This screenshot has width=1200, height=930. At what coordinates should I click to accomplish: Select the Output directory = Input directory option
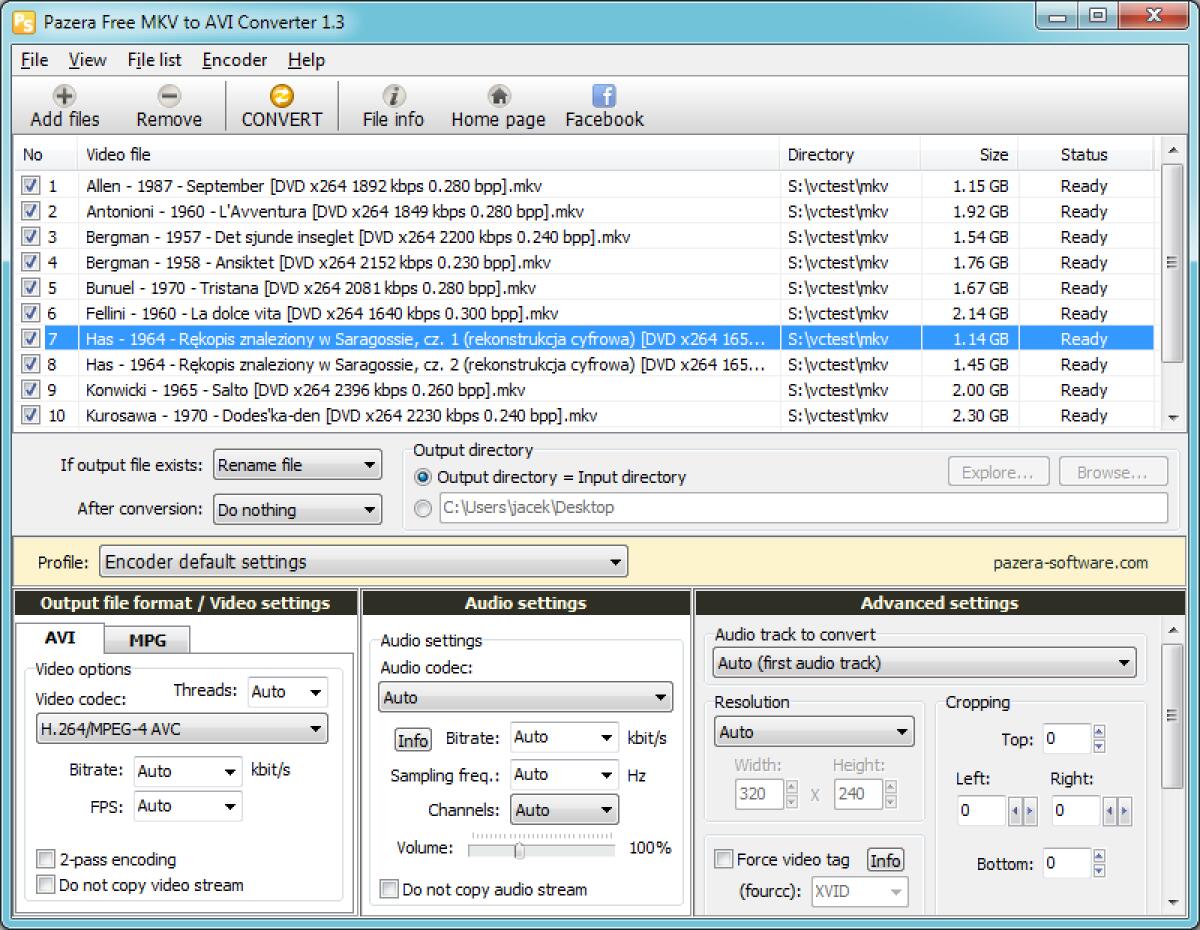click(424, 477)
